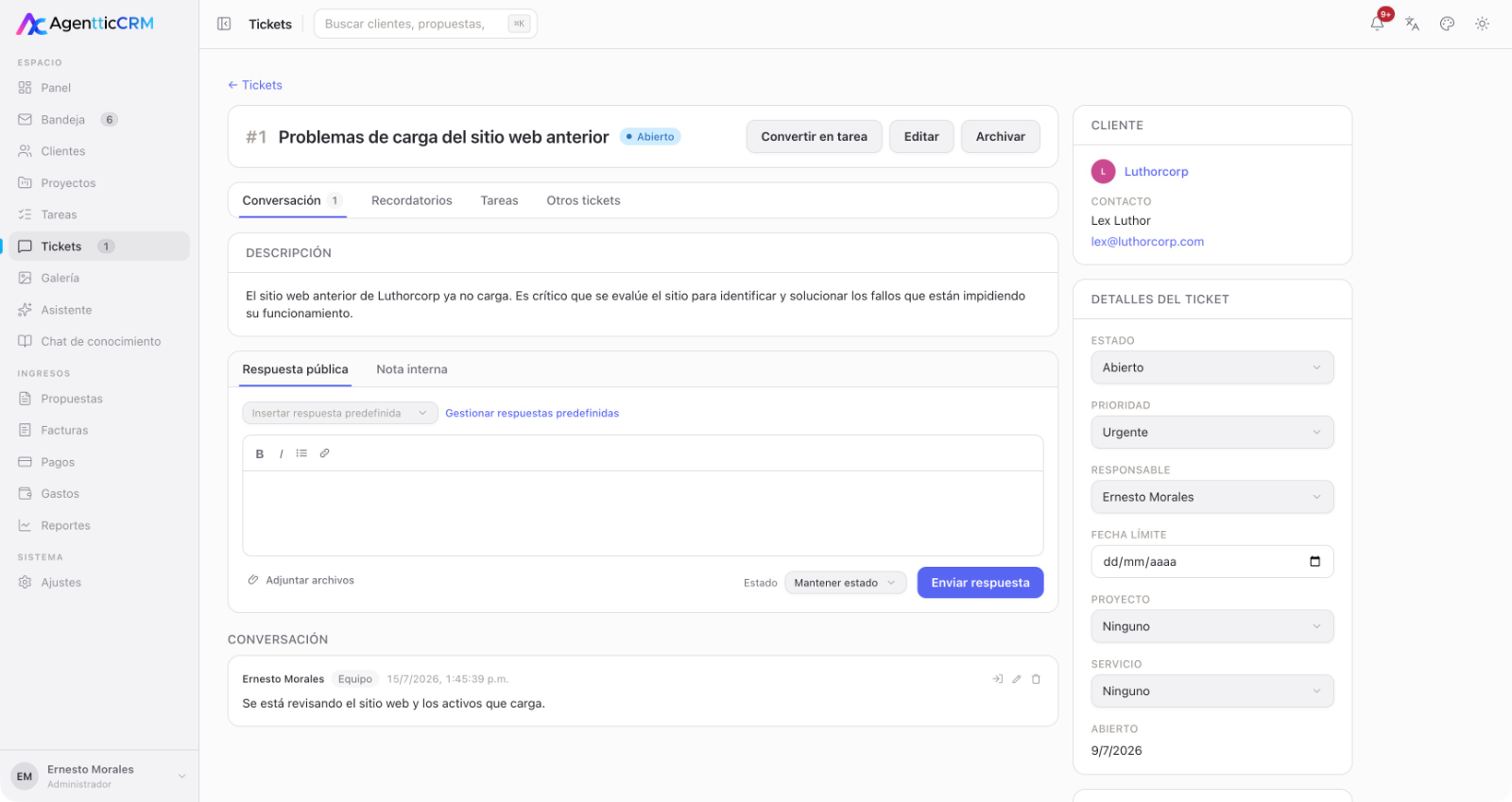Screen dimensions: 1512x802
Task: Go to Clientes in the sidebar
Action: tap(99, 151)
